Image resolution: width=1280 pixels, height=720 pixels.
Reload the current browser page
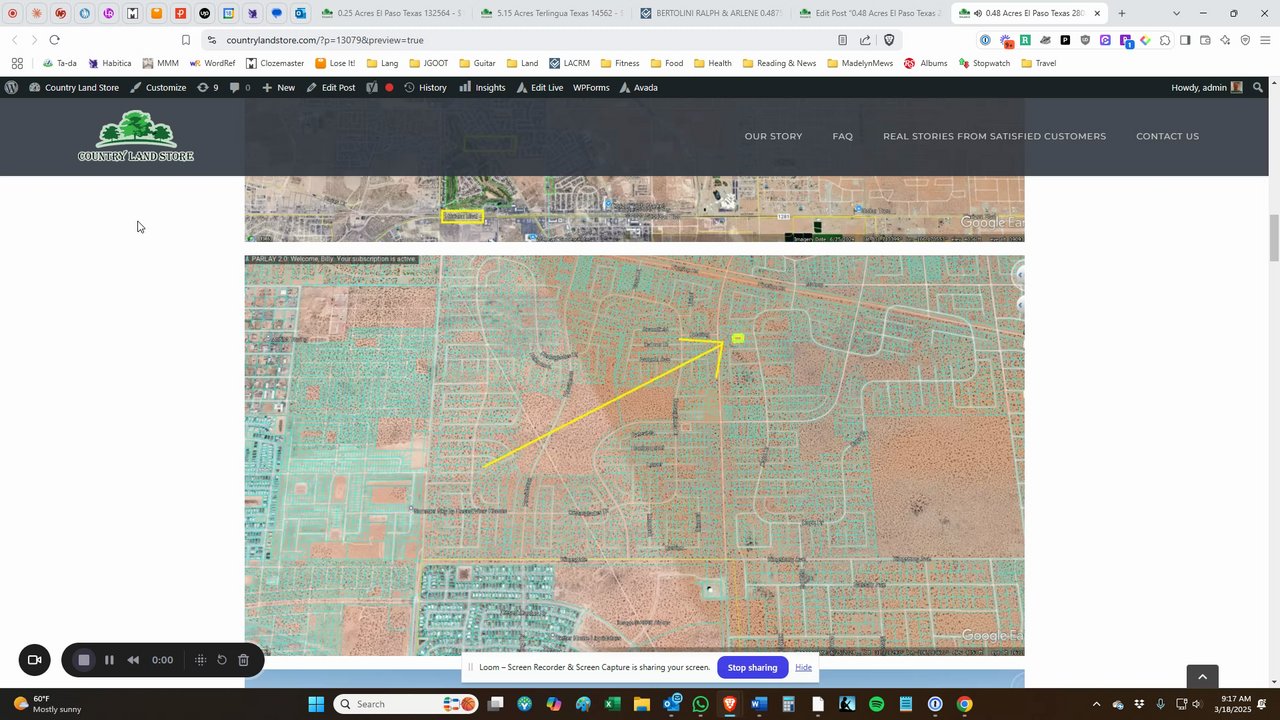click(54, 40)
